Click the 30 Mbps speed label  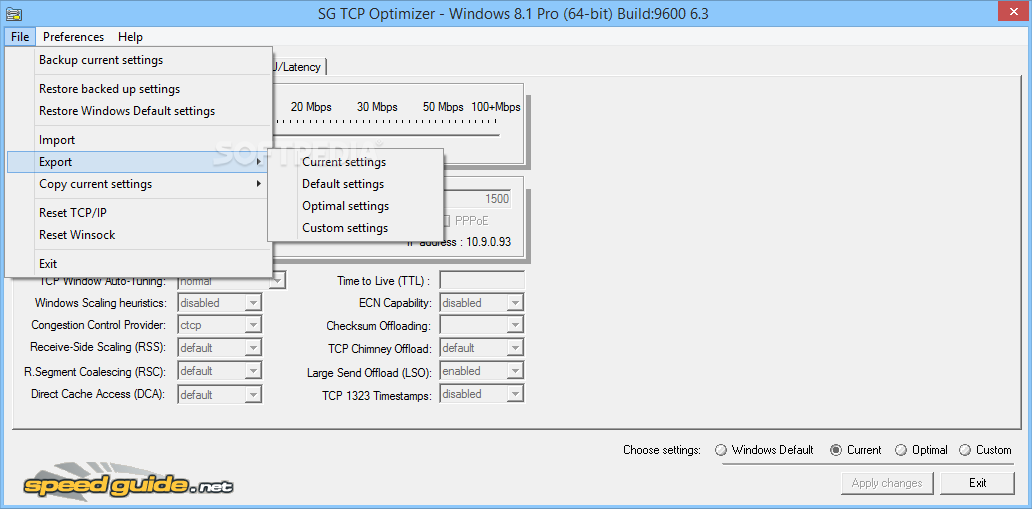click(377, 107)
